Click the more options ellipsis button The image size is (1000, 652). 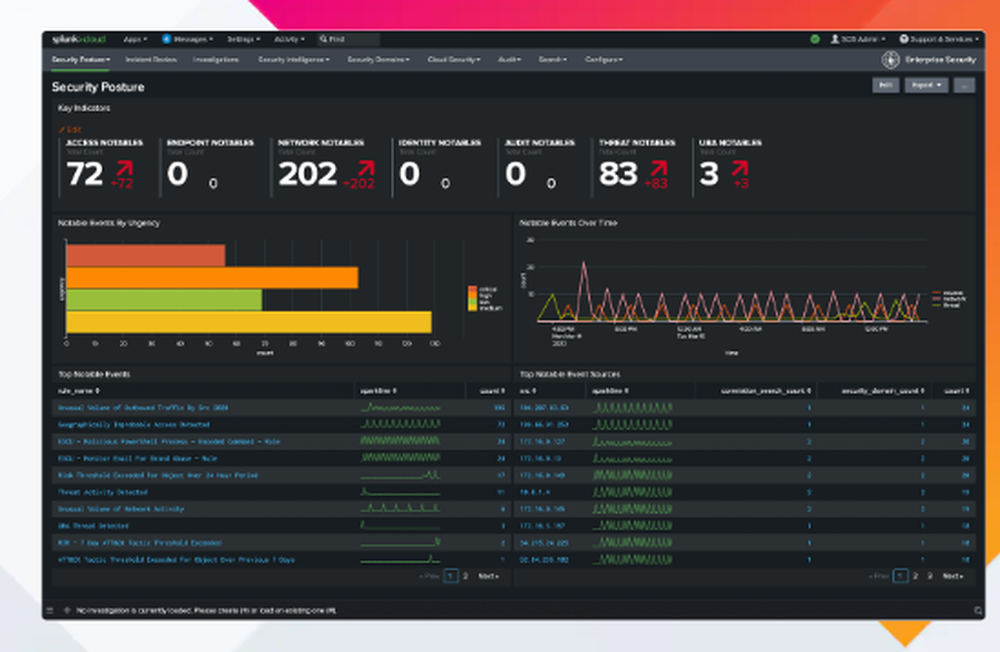(x=964, y=85)
